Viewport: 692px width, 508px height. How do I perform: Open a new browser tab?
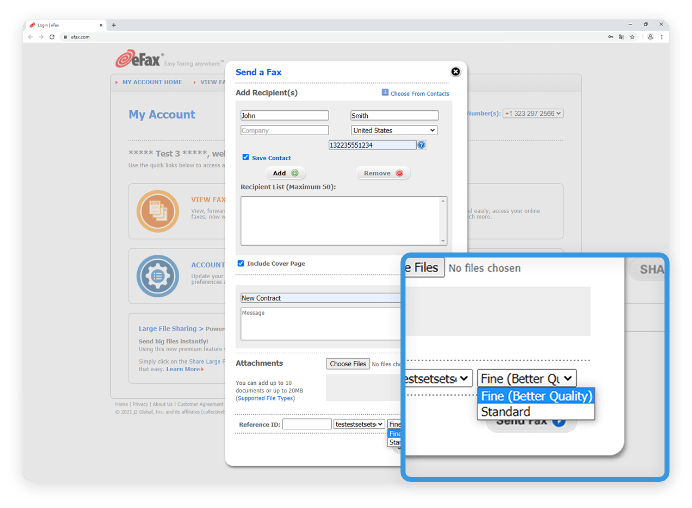pyautogui.click(x=114, y=24)
